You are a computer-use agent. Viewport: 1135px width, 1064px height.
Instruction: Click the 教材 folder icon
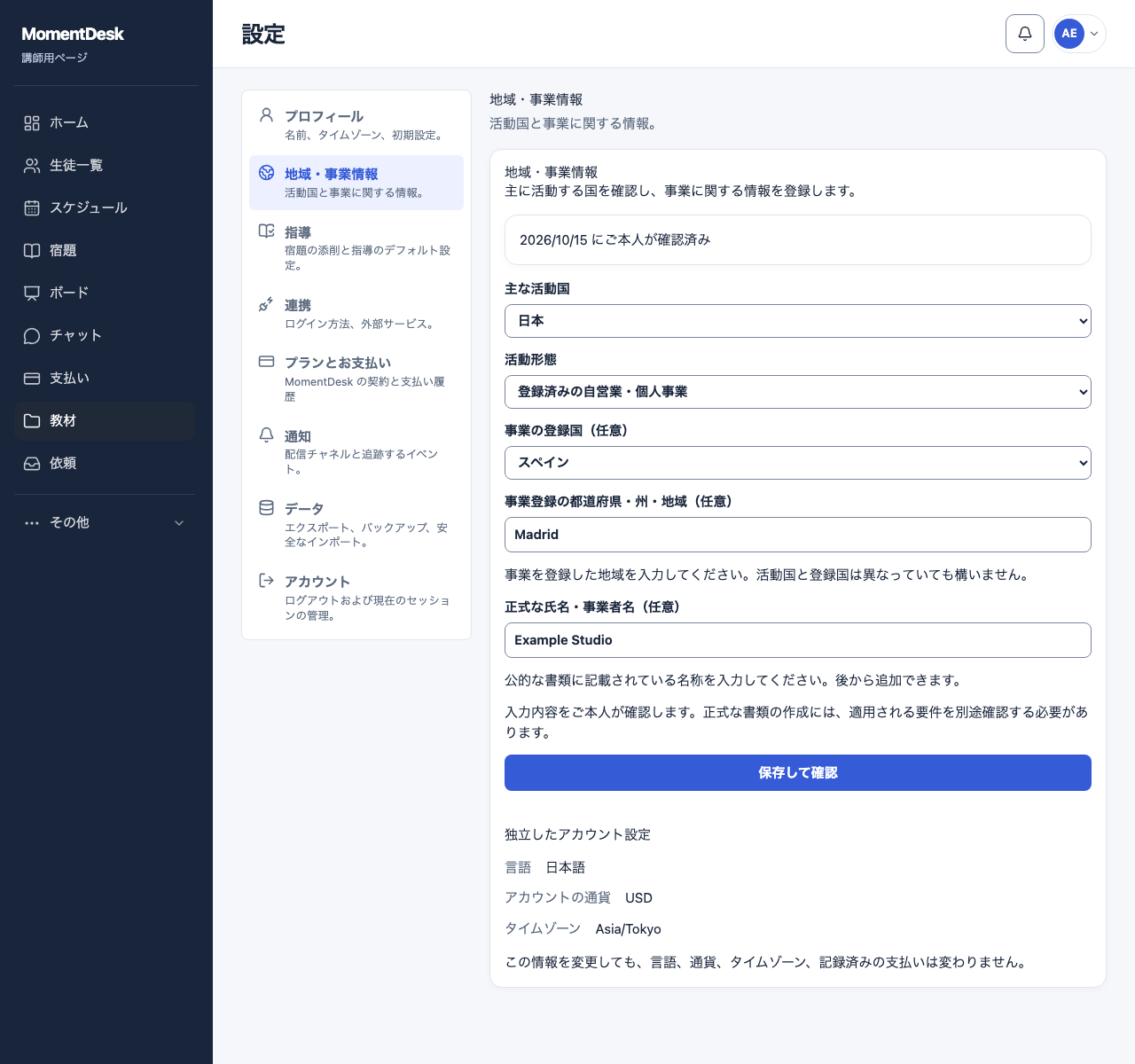click(32, 421)
